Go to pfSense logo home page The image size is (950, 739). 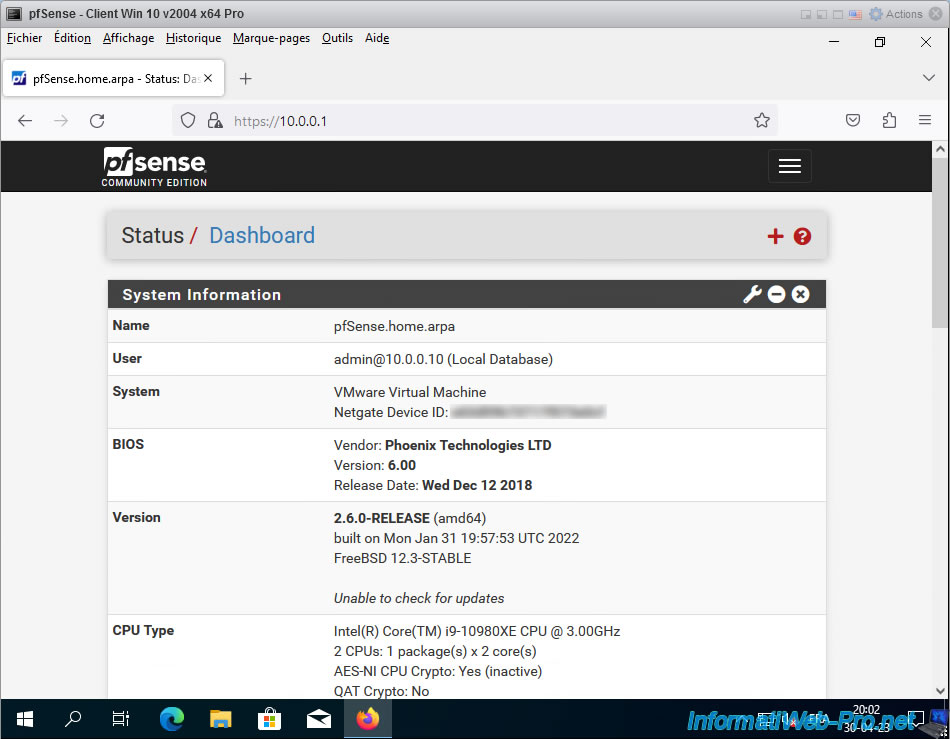(154, 167)
